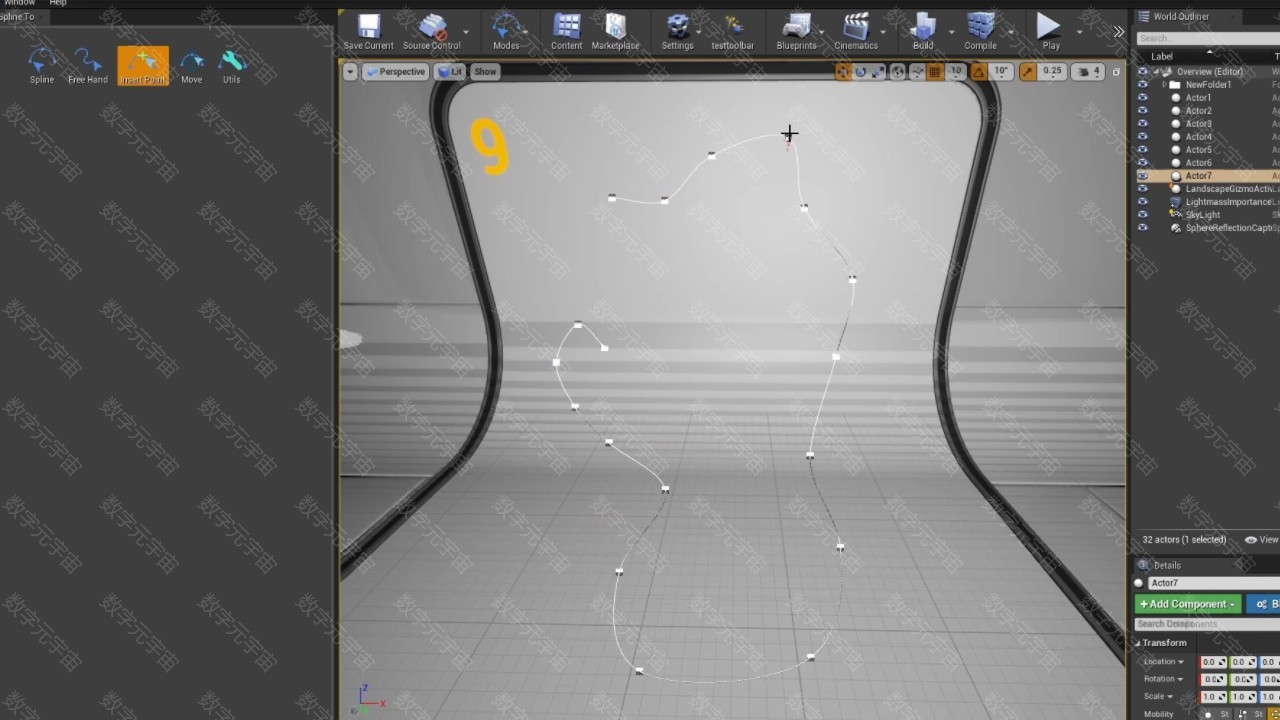Toggle scale snapping in viewport
Screen dimensions: 1280x720
1028,72
